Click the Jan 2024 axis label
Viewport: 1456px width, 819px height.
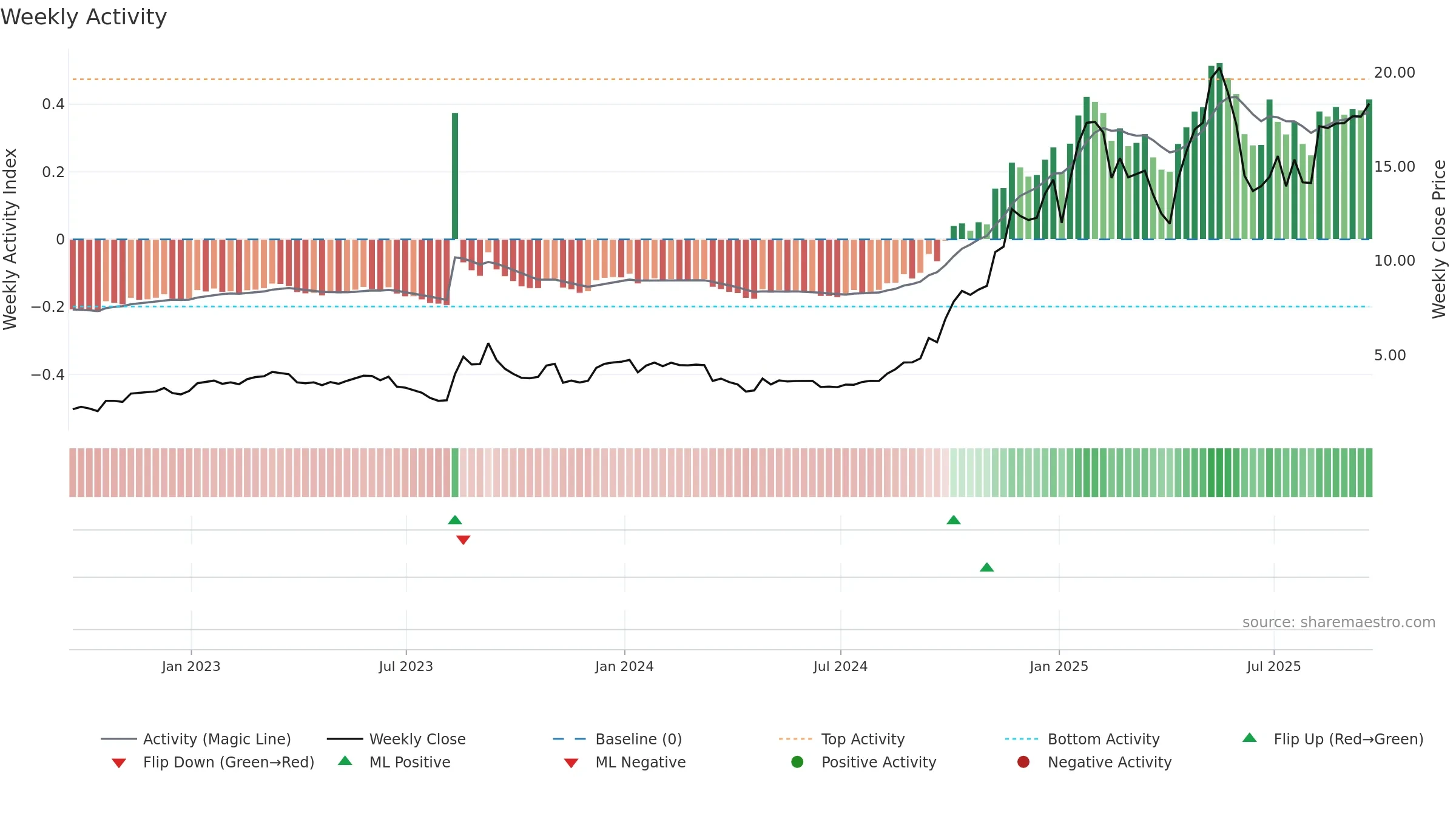click(x=624, y=666)
